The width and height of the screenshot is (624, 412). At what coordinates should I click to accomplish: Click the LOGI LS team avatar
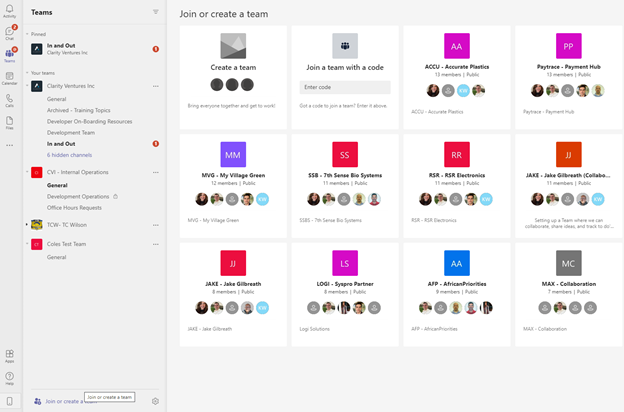(345, 263)
